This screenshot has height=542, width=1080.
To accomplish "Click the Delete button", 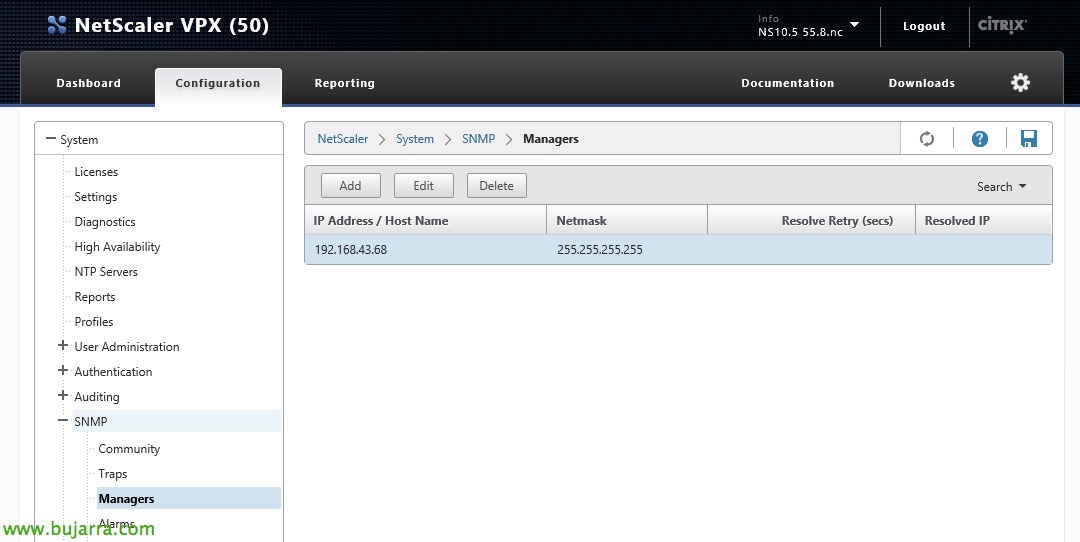I will (497, 185).
